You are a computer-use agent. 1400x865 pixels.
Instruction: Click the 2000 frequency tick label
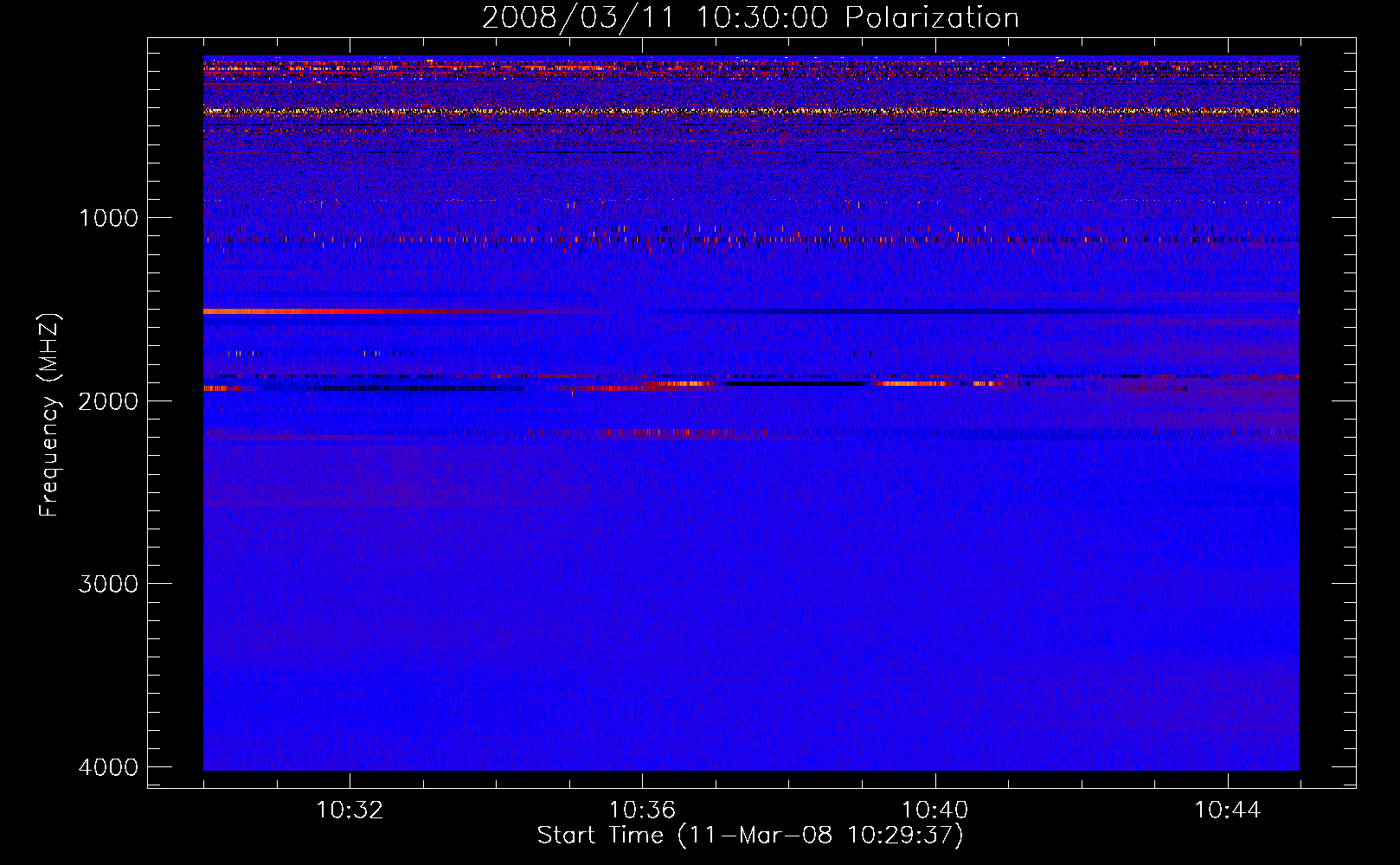coord(108,401)
